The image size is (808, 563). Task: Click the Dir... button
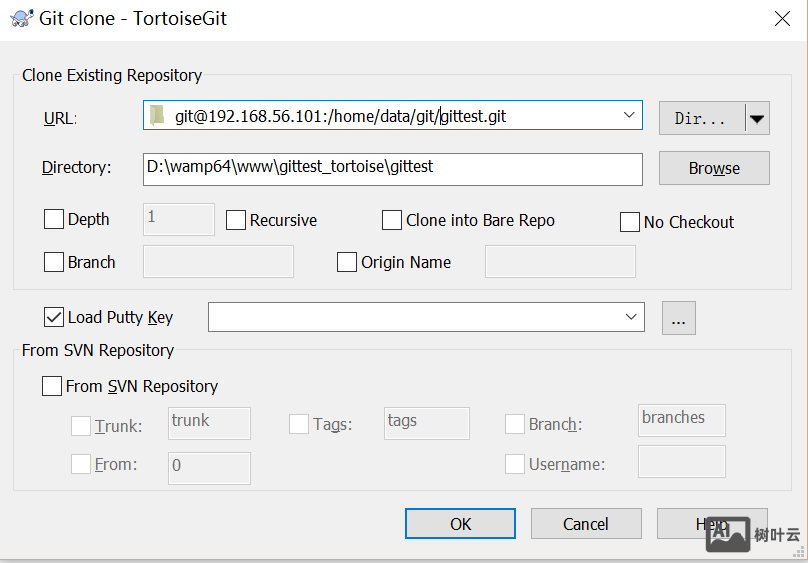tap(701, 118)
